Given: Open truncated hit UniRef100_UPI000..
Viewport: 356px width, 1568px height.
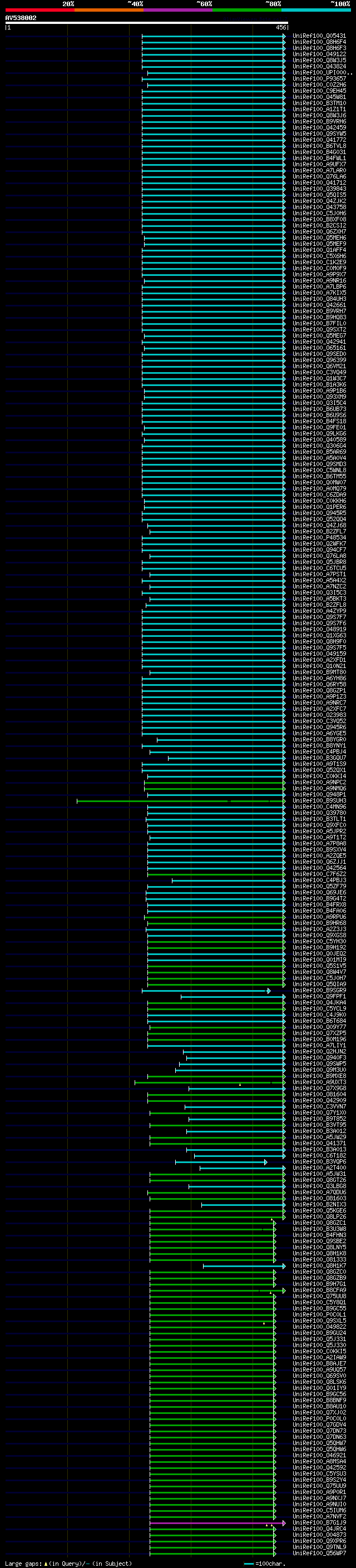Looking at the screenshot, I should 322,72.
